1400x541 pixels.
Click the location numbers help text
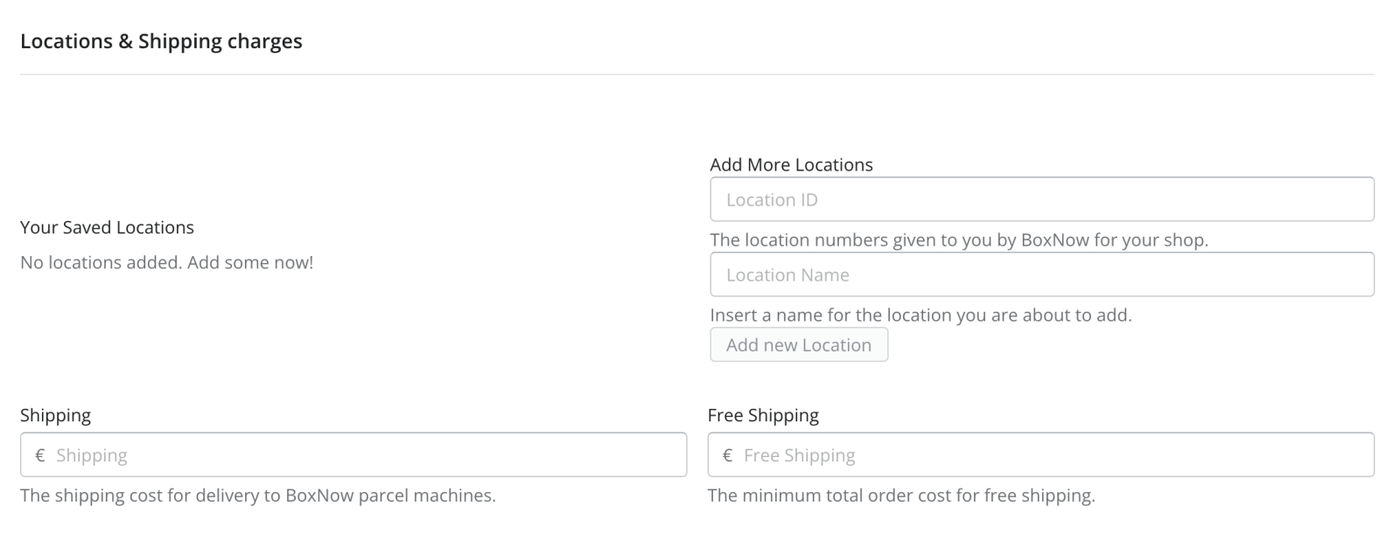959,240
